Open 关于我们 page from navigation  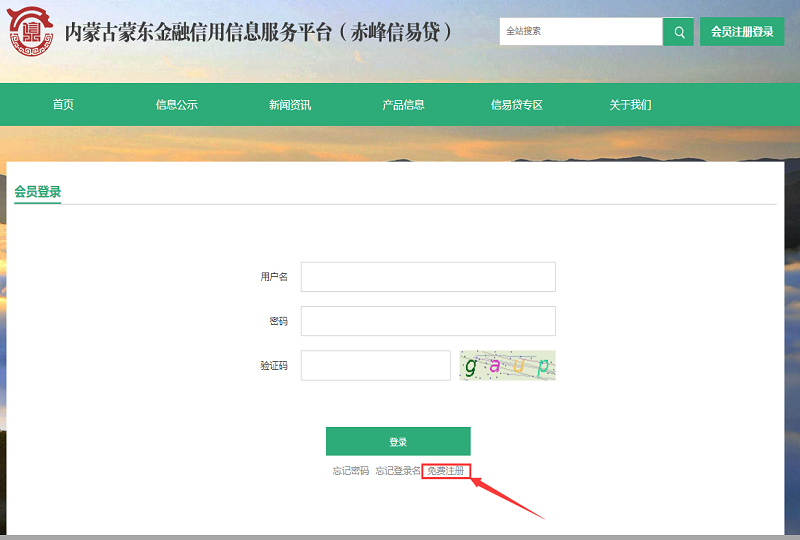630,105
